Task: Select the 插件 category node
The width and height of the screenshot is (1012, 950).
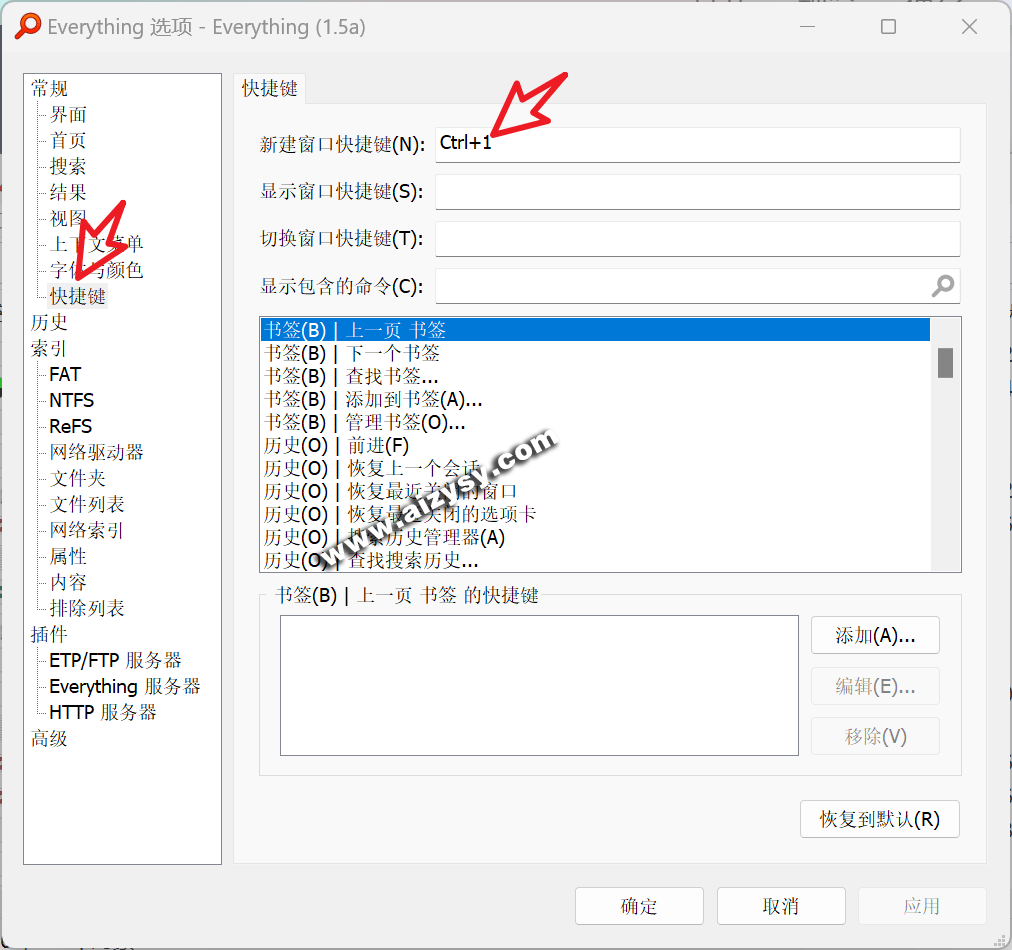Action: pyautogui.click(x=49, y=634)
